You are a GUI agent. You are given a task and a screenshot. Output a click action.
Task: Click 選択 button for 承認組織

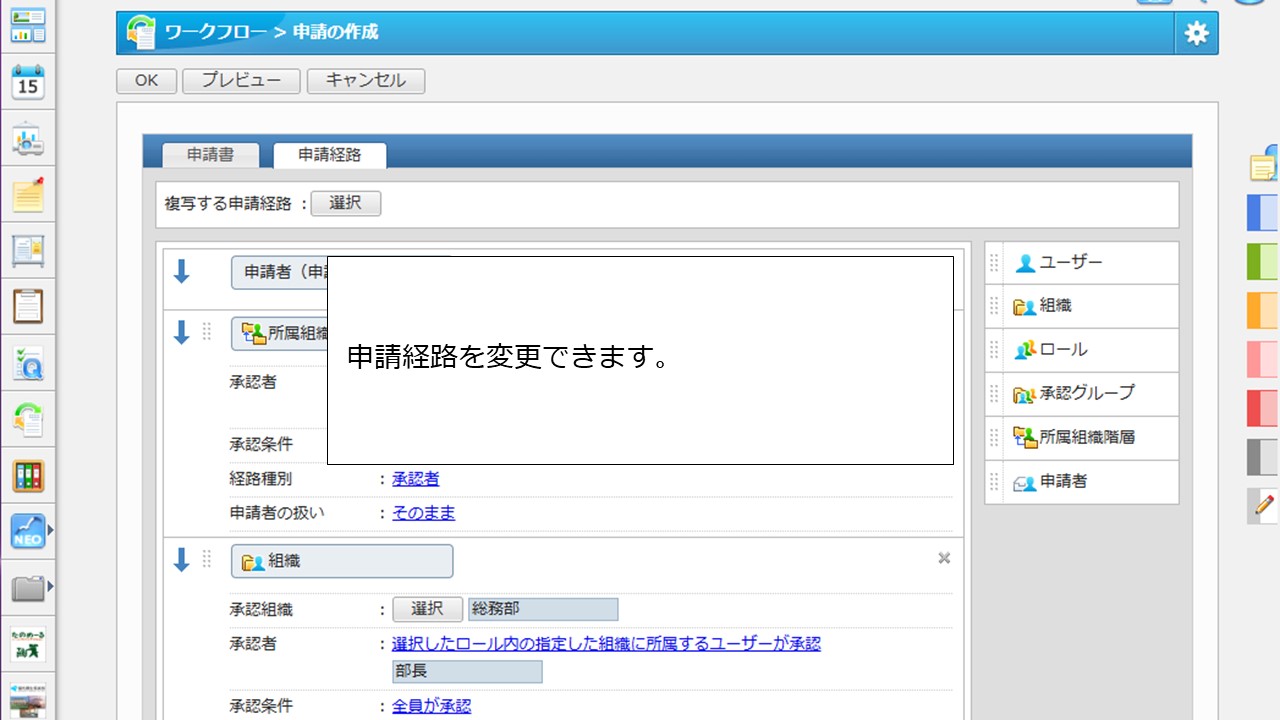click(427, 609)
